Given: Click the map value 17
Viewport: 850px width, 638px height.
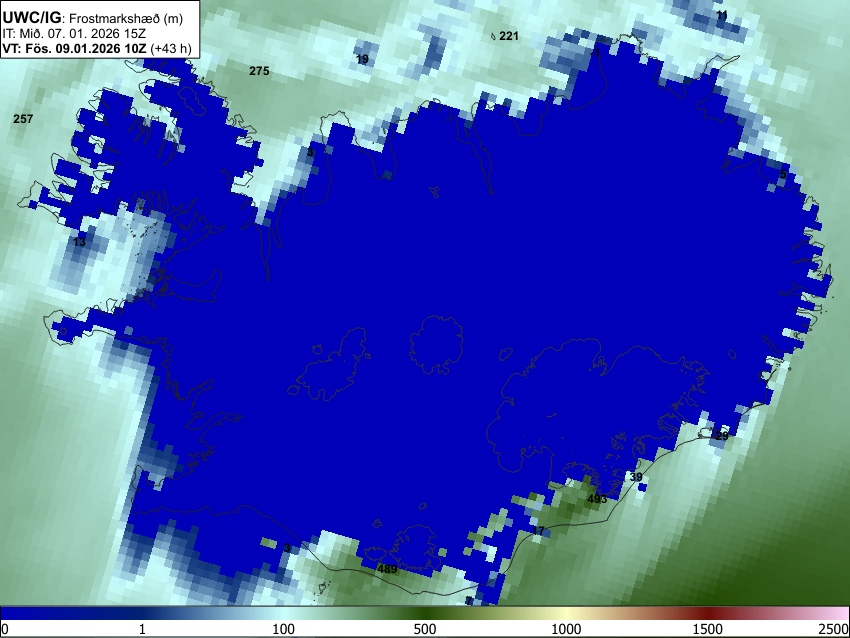Looking at the screenshot, I should [x=538, y=531].
